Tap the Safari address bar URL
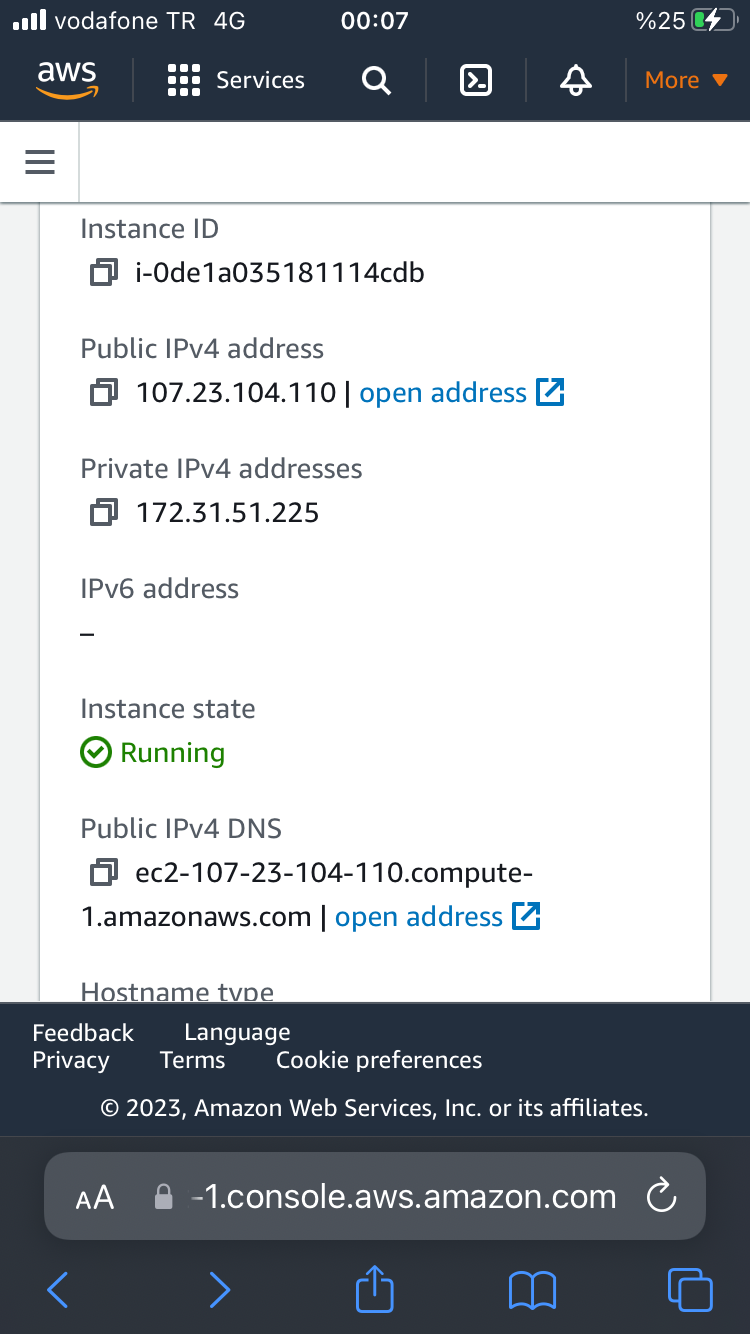 tap(403, 1196)
